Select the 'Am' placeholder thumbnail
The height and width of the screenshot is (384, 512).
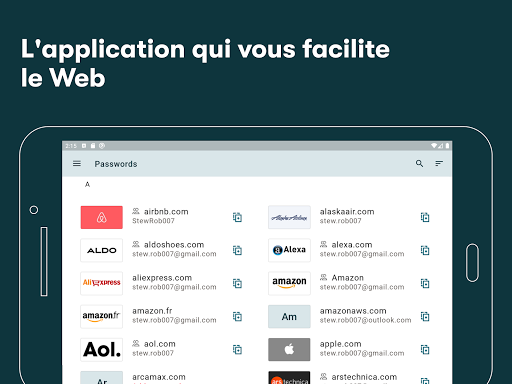tap(289, 316)
